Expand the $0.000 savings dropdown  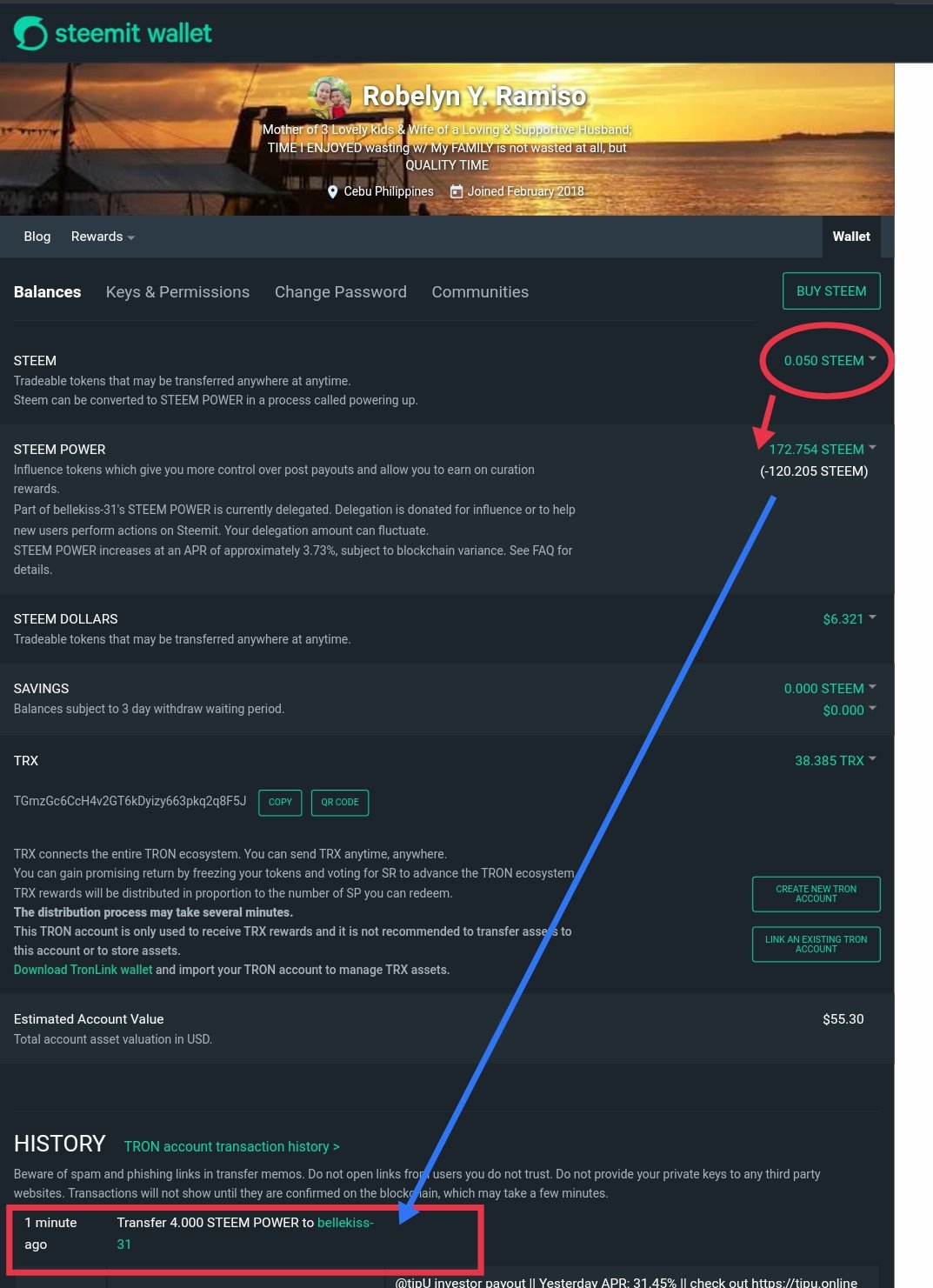coord(849,711)
